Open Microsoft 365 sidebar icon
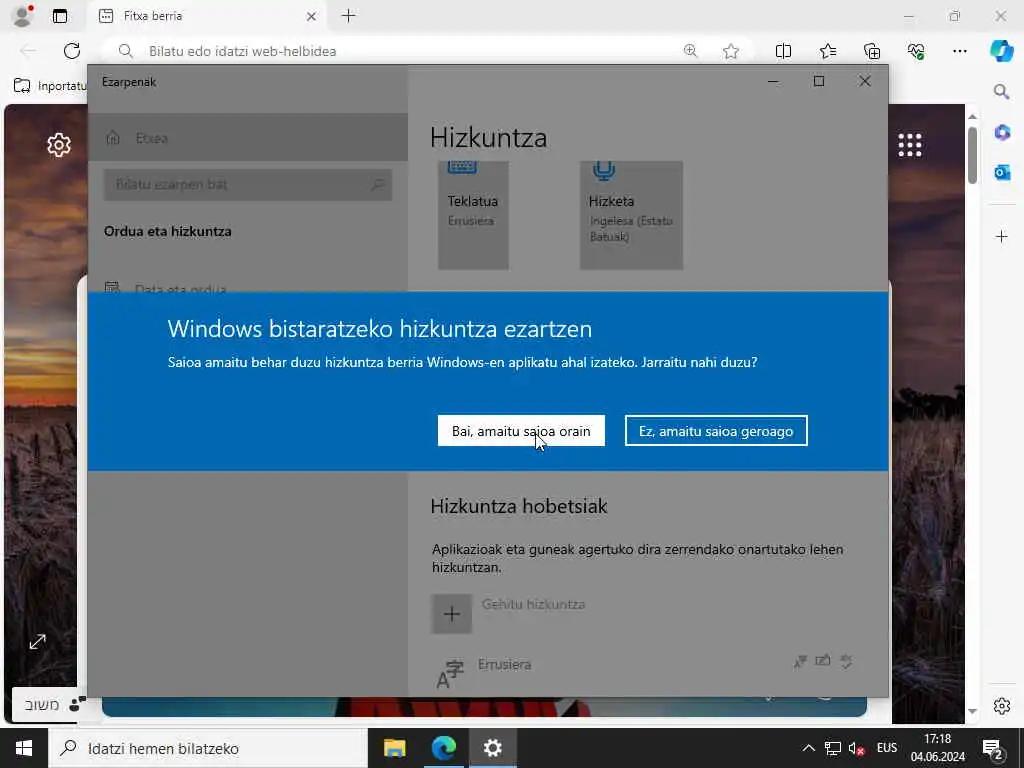The height and width of the screenshot is (768, 1024). (1002, 133)
